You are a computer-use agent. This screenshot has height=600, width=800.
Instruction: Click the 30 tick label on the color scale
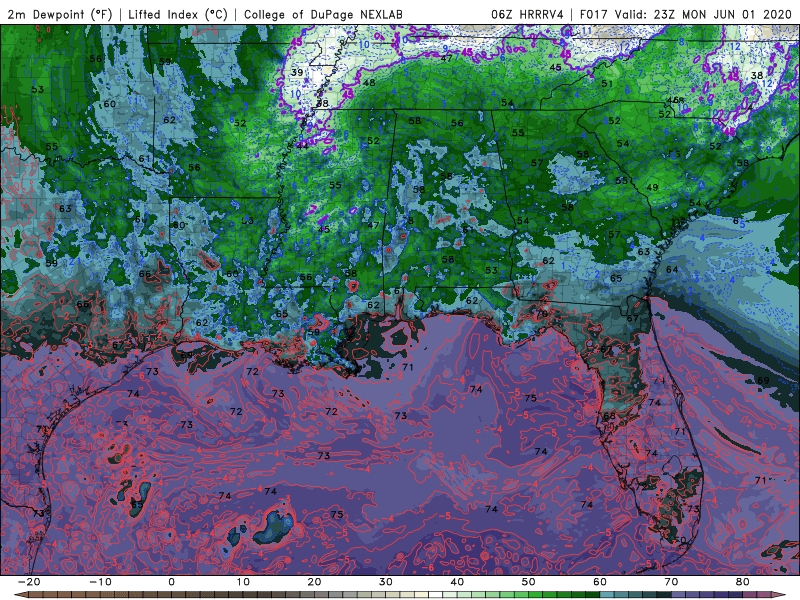click(386, 582)
